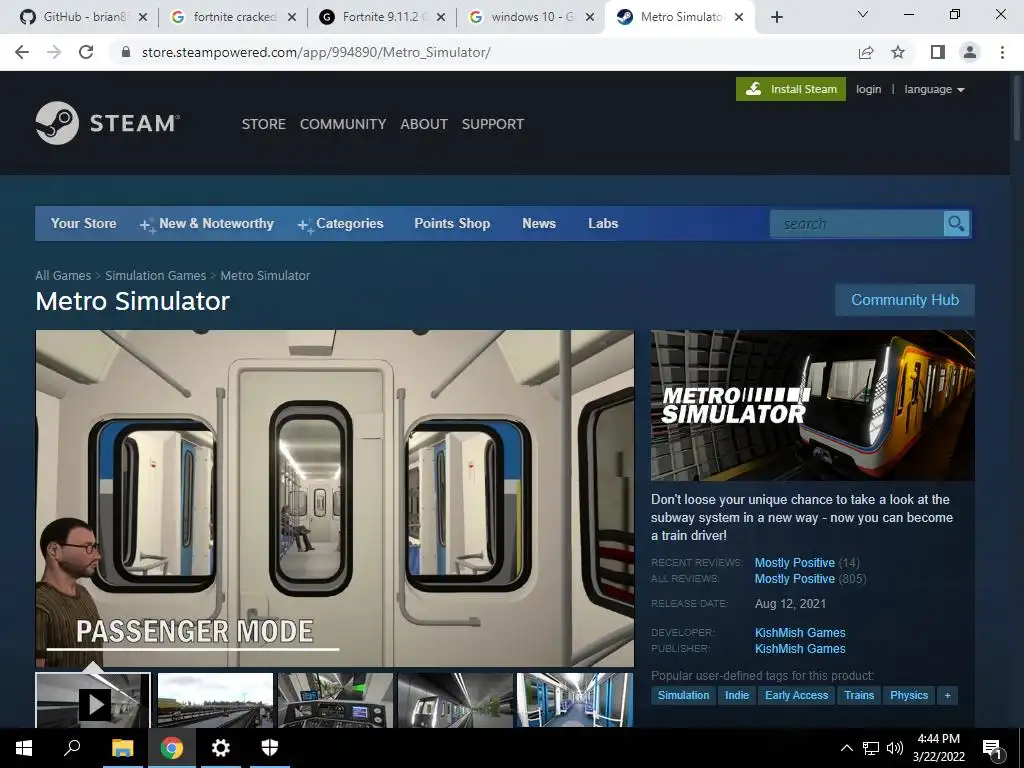Open the language dropdown
The width and height of the screenshot is (1024, 768).
934,89
